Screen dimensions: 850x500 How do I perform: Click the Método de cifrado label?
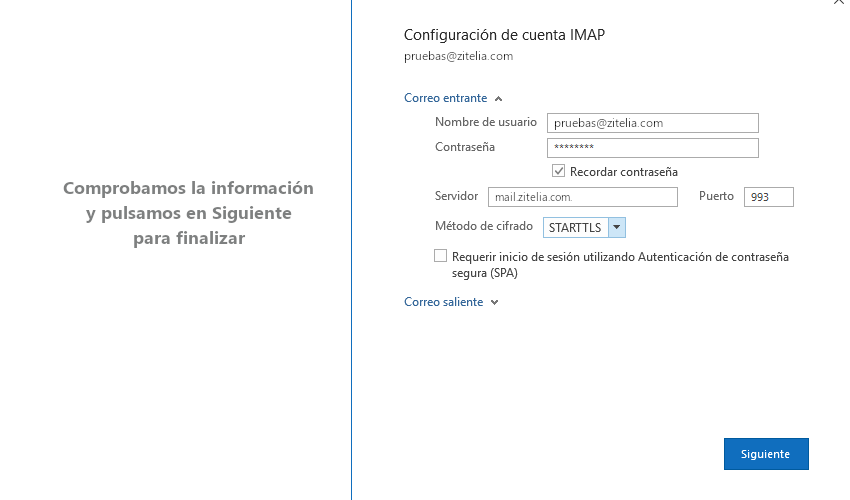tap(483, 226)
